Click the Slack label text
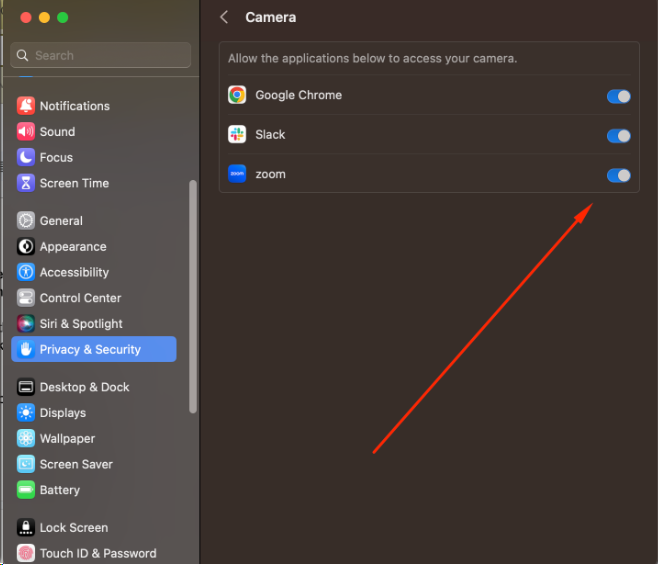The height and width of the screenshot is (565, 658). [270, 135]
